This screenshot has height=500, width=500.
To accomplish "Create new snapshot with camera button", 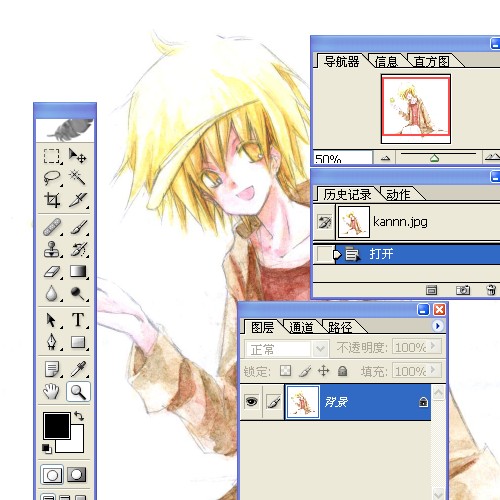I will [x=463, y=290].
